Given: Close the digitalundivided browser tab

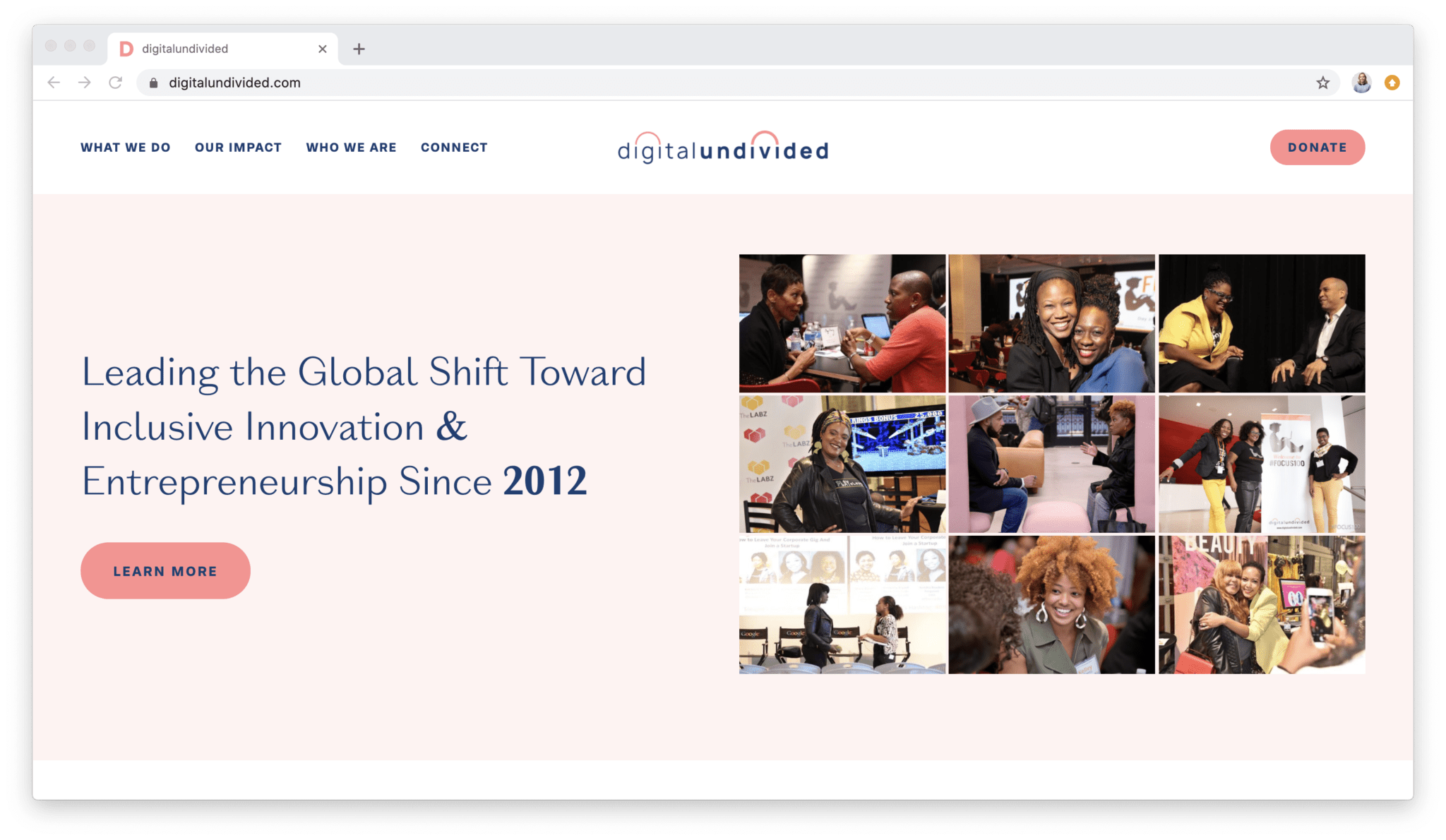Looking at the screenshot, I should point(323,49).
